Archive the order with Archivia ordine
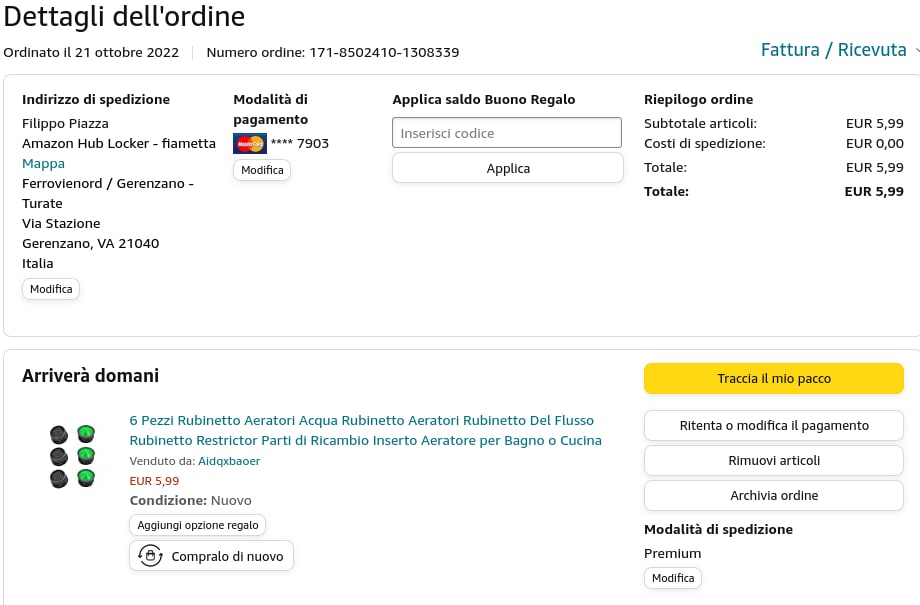Screen dimensions: 920x605 (773, 495)
